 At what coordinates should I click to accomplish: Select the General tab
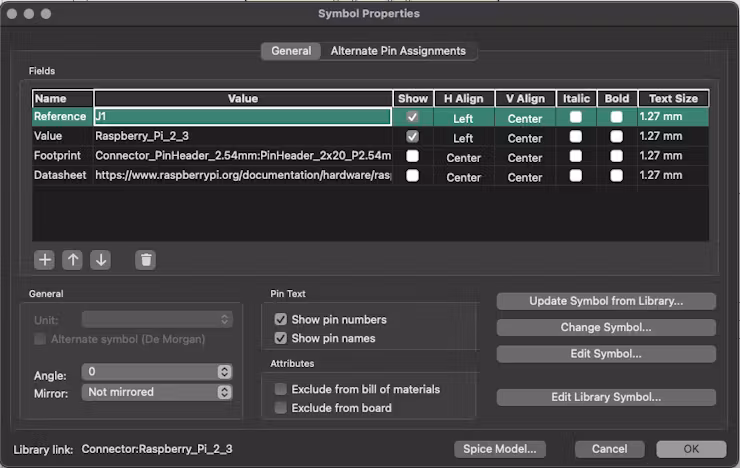(x=291, y=51)
